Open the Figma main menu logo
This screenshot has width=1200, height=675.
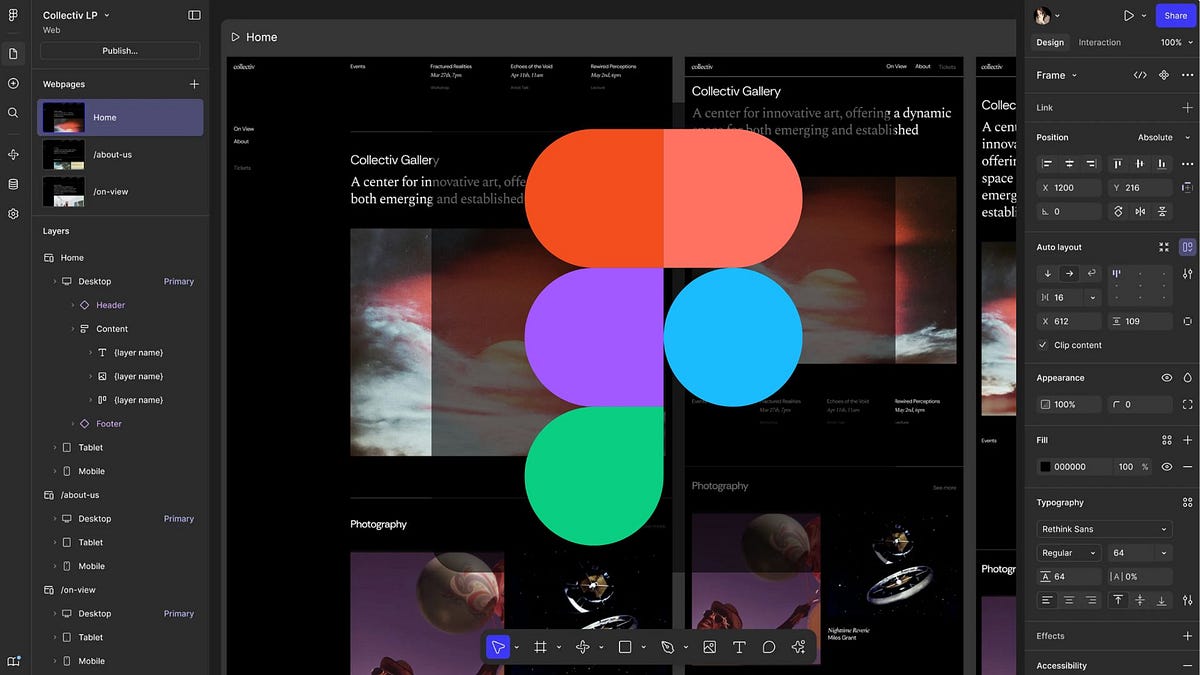(13, 15)
